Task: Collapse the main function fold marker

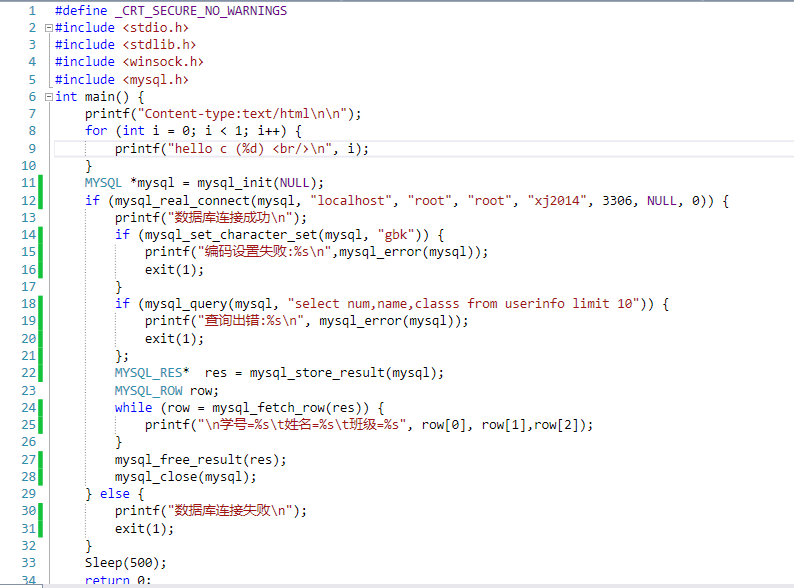Action: click(48, 97)
